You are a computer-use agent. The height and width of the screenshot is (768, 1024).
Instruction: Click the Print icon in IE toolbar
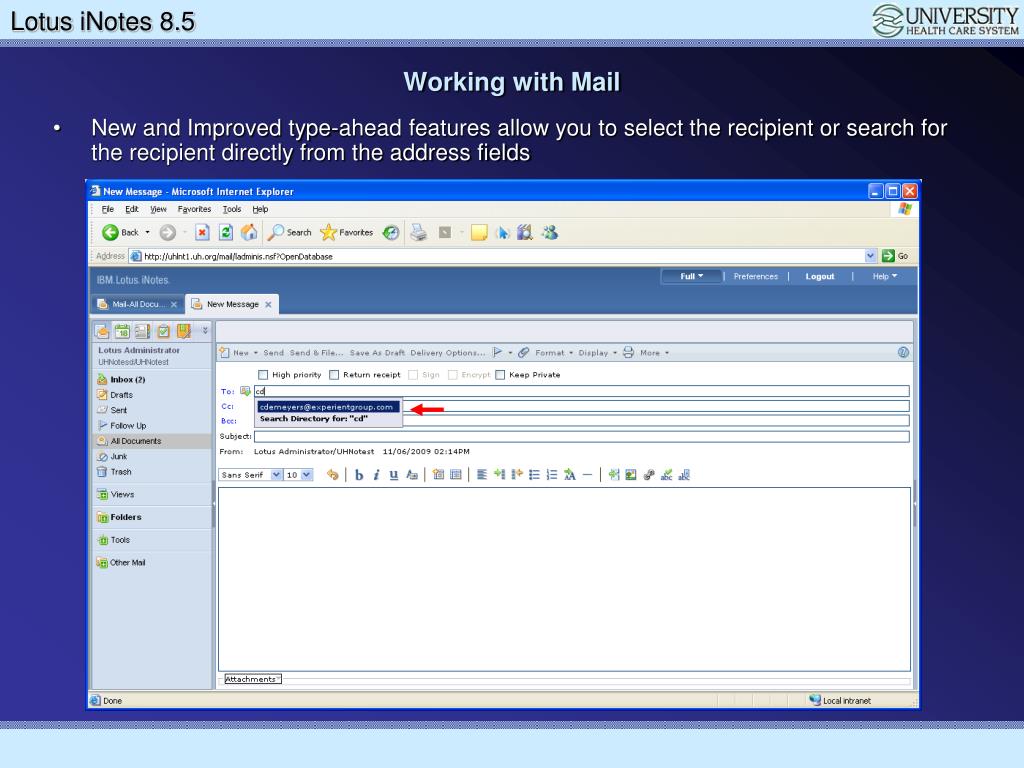419,232
